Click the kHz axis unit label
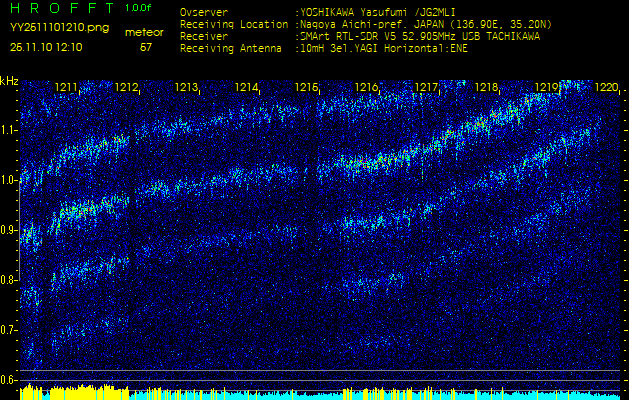The width and height of the screenshot is (629, 400). 9,81
